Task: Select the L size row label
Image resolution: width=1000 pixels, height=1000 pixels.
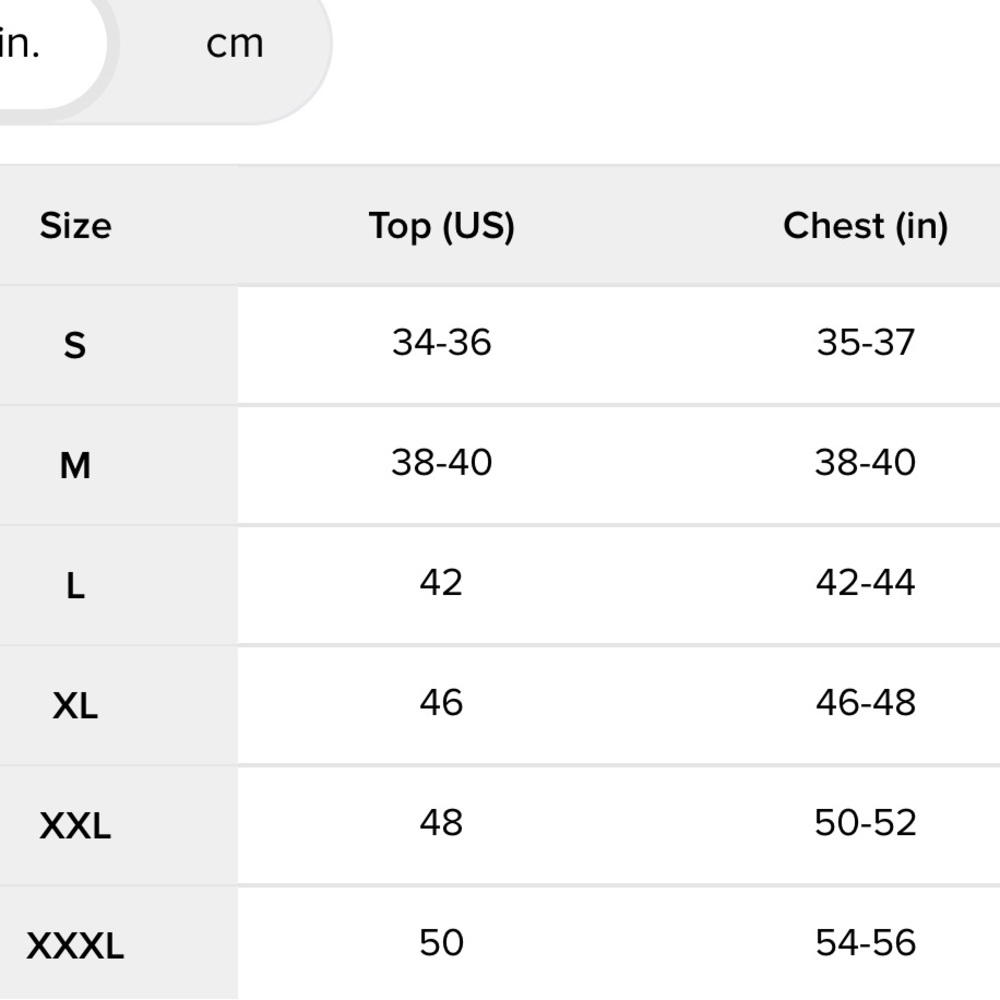Action: pos(75,586)
